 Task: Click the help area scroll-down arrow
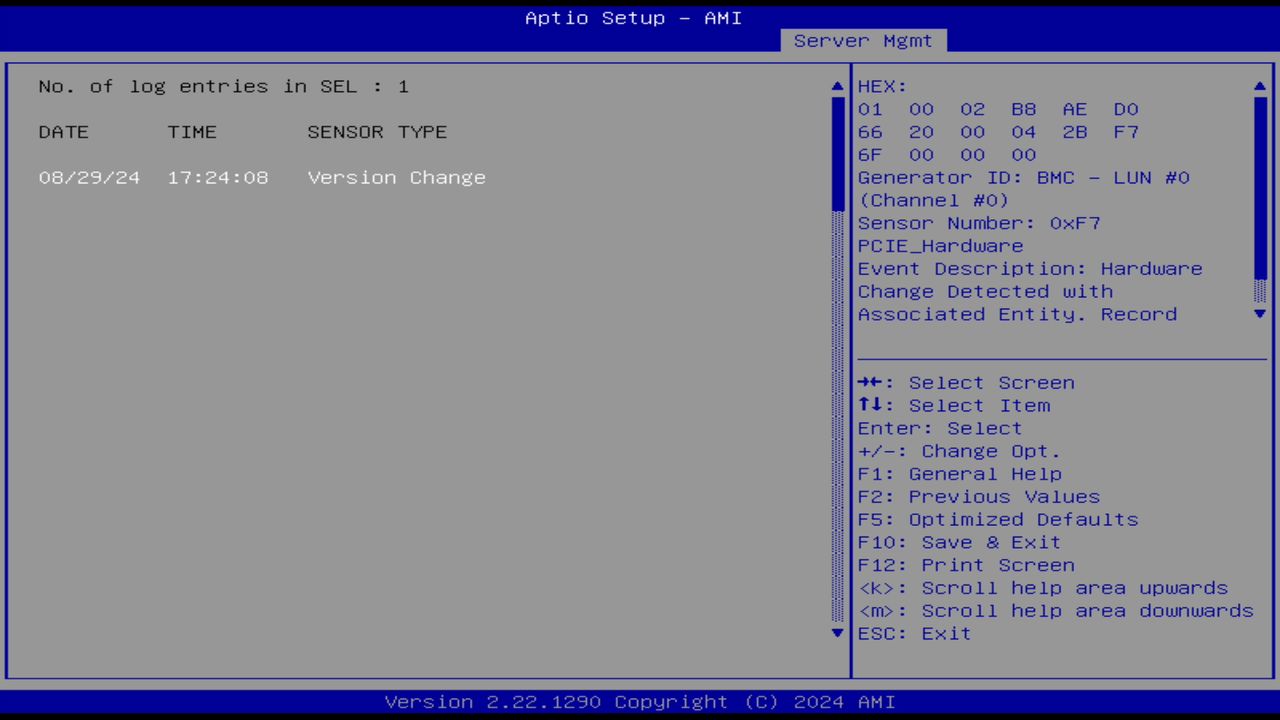tap(1260, 314)
